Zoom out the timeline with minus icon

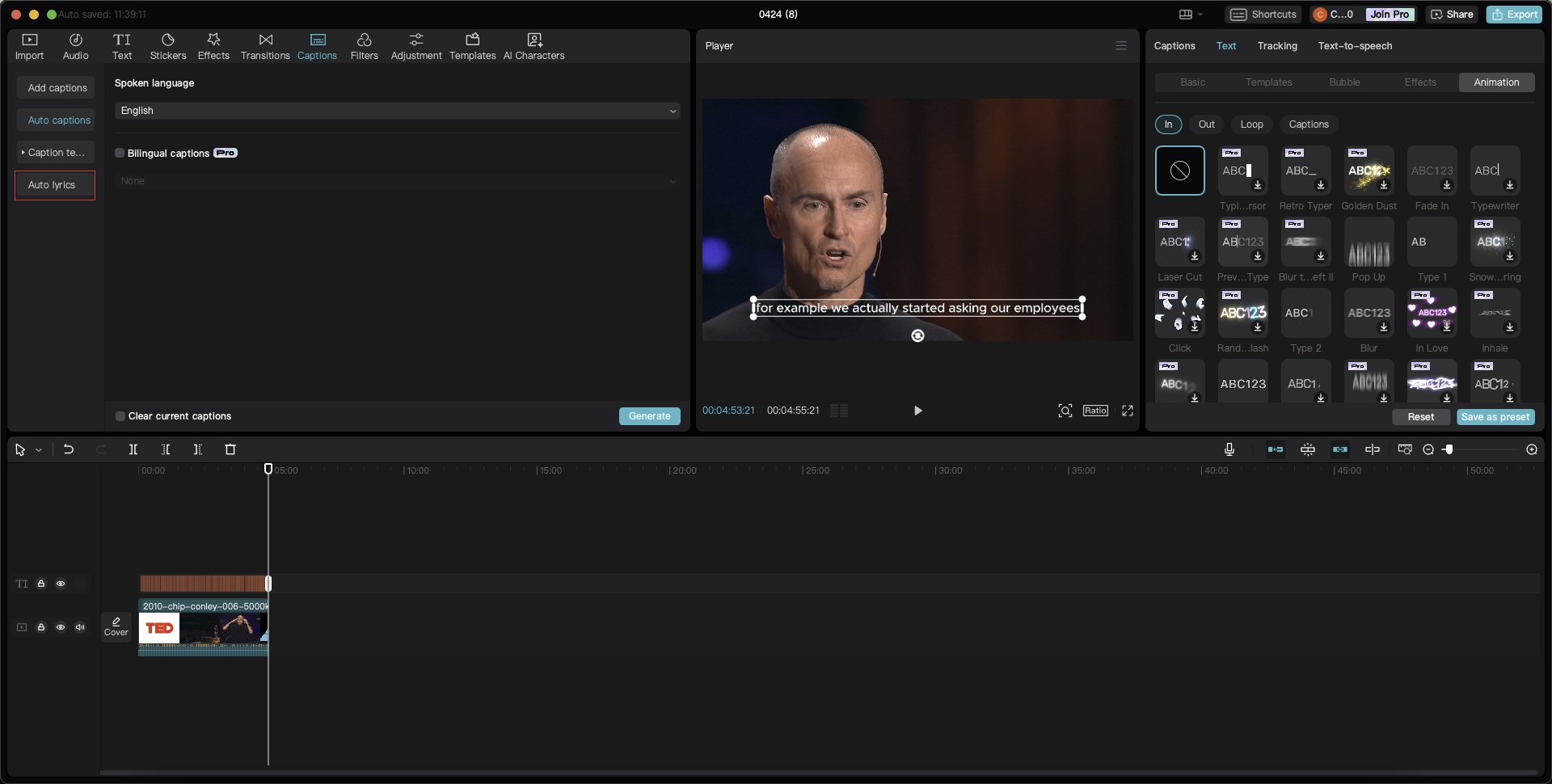tap(1428, 449)
